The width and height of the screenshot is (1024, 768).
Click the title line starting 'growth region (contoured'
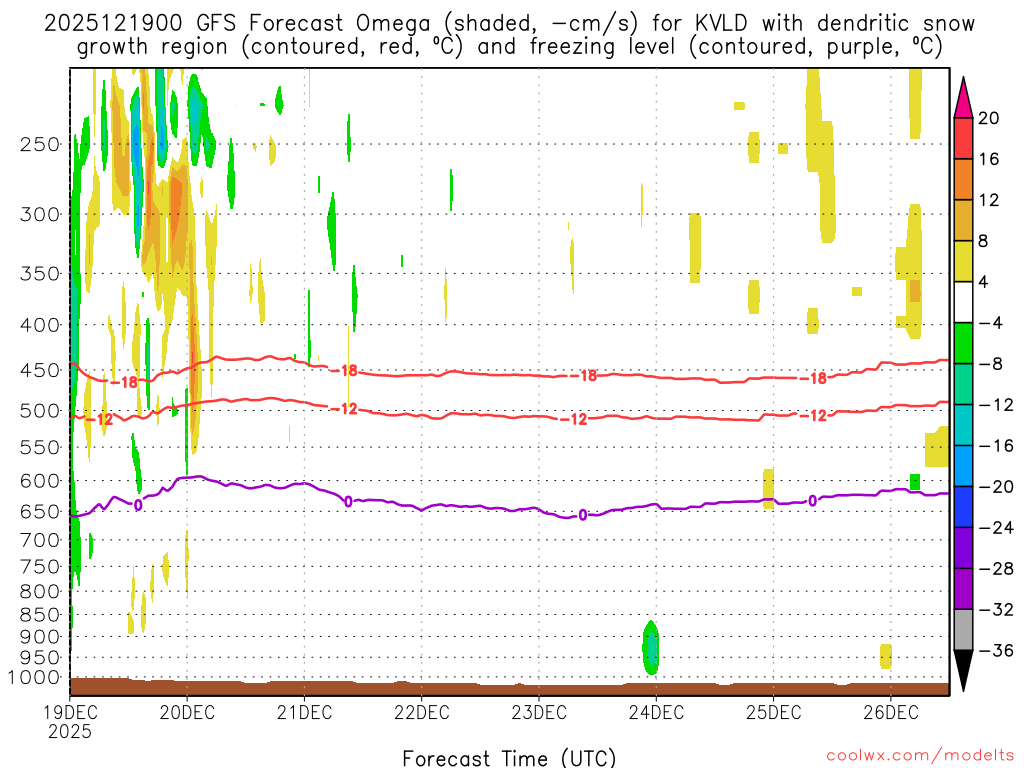pyautogui.click(x=509, y=46)
